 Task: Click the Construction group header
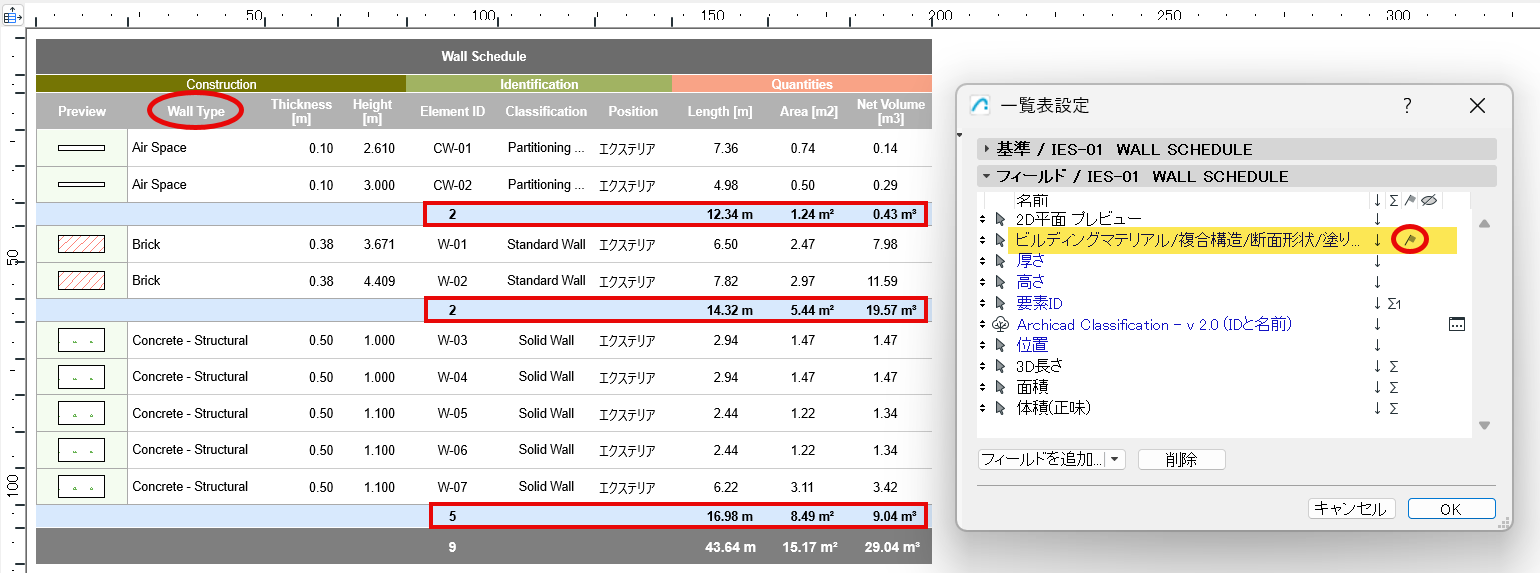[x=221, y=84]
